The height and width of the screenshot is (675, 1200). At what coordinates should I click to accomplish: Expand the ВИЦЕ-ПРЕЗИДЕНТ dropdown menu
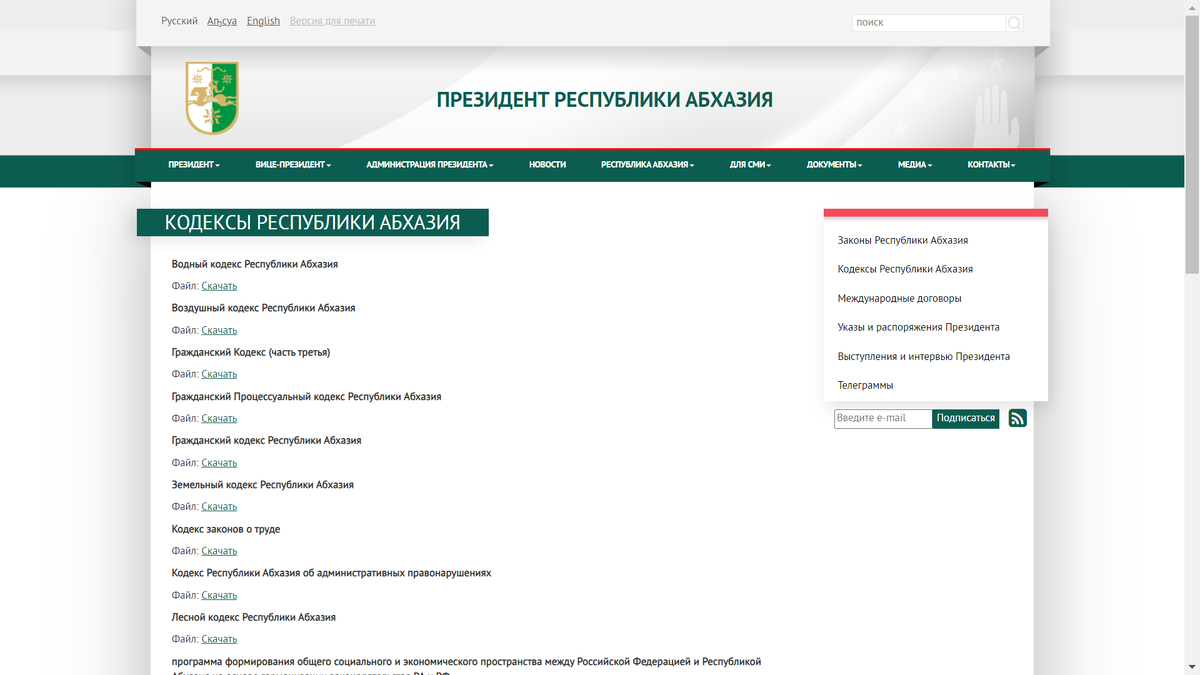(293, 165)
